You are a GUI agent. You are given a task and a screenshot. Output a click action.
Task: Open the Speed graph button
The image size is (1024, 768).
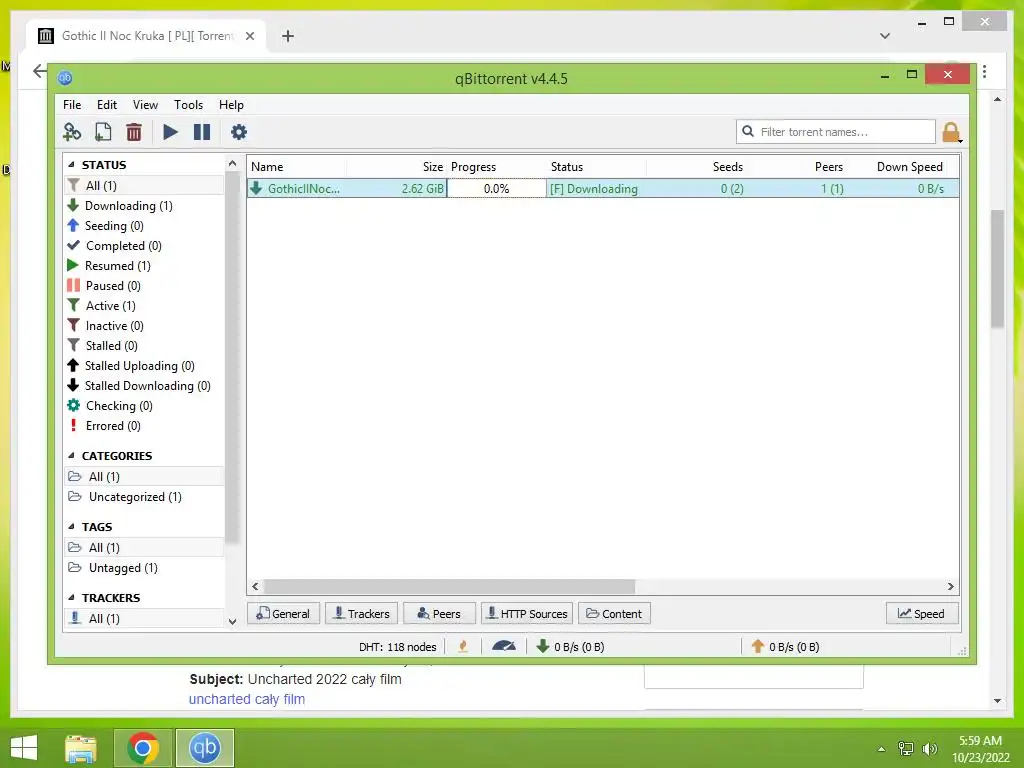click(922, 614)
